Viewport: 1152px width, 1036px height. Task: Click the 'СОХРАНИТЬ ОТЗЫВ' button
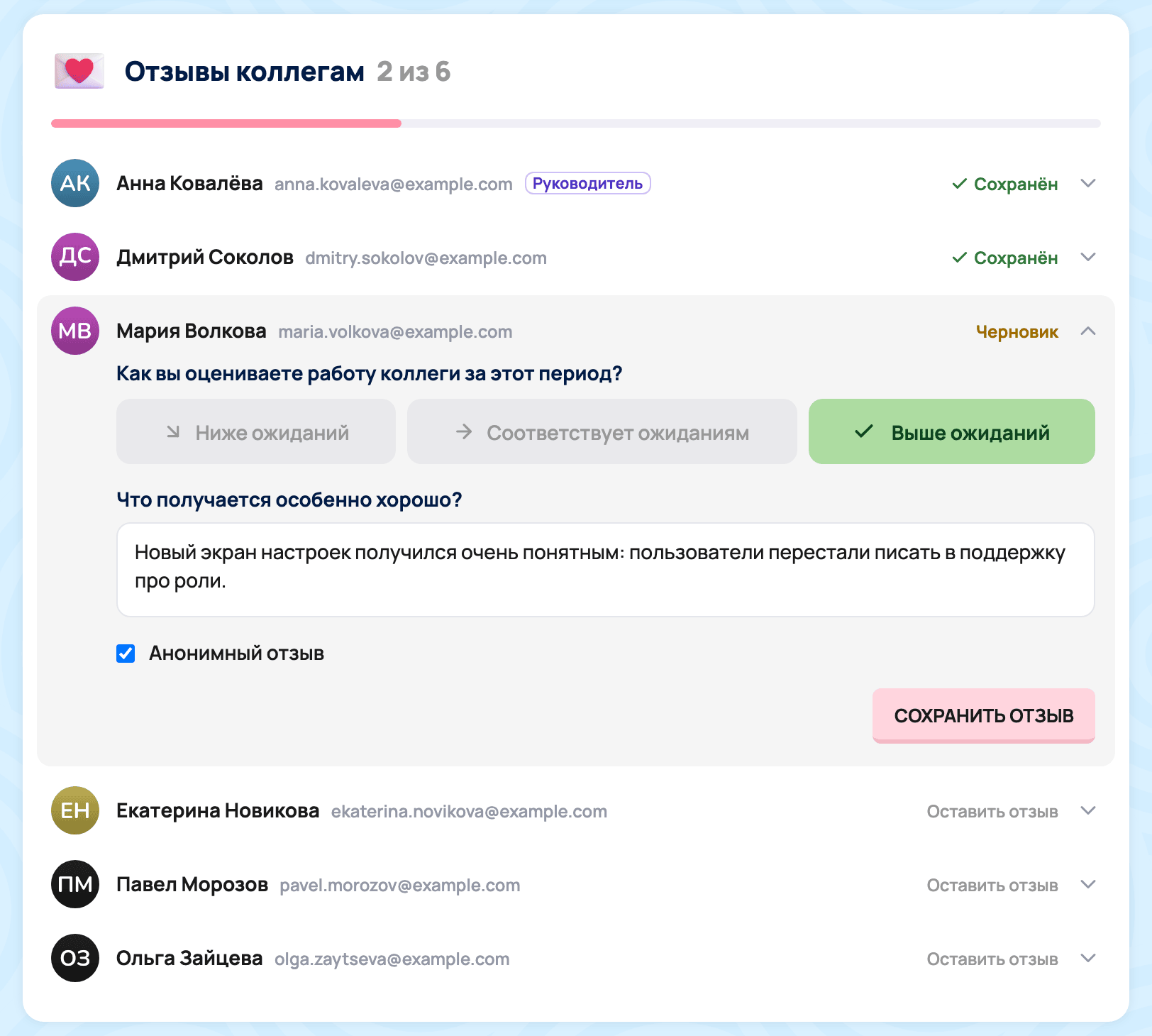984,715
